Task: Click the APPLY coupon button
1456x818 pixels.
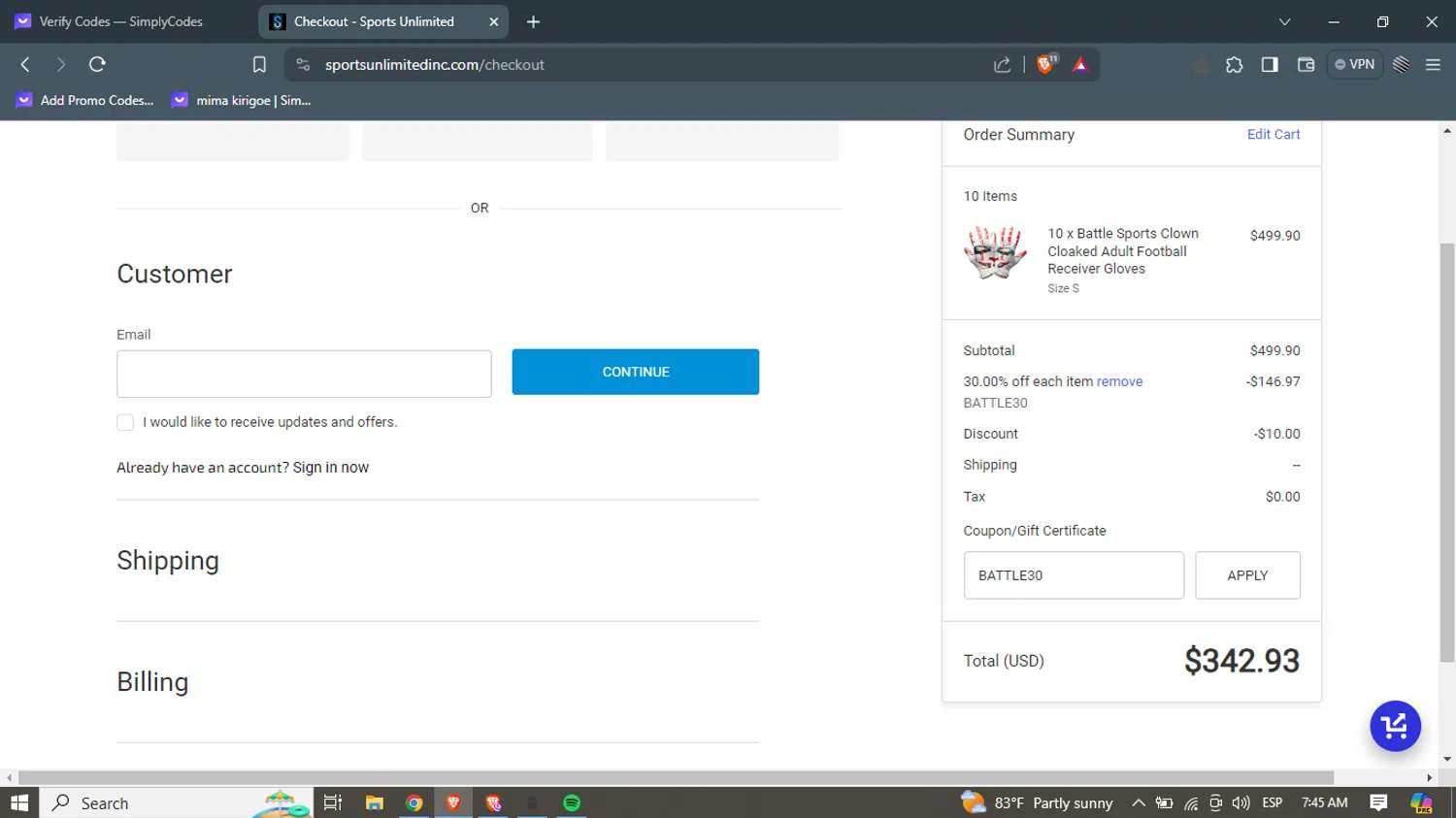Action: [x=1247, y=575]
